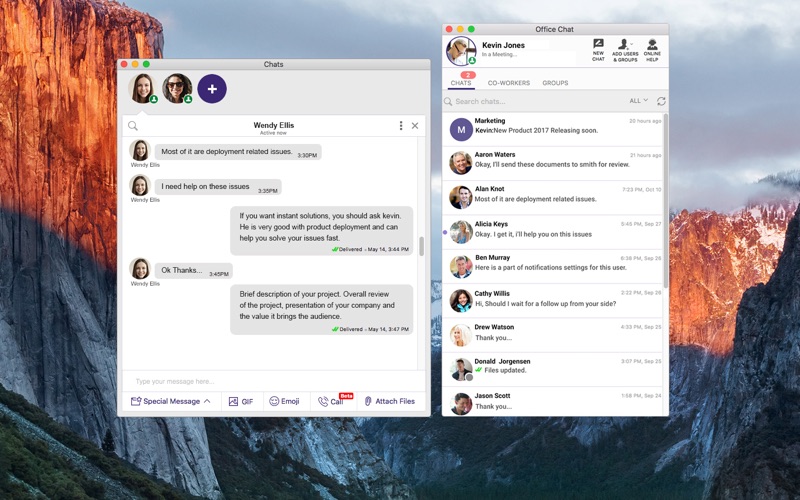Click Wendy Ellis avatar beside "Ok Thanks" message
The image size is (800, 500).
pos(140,269)
